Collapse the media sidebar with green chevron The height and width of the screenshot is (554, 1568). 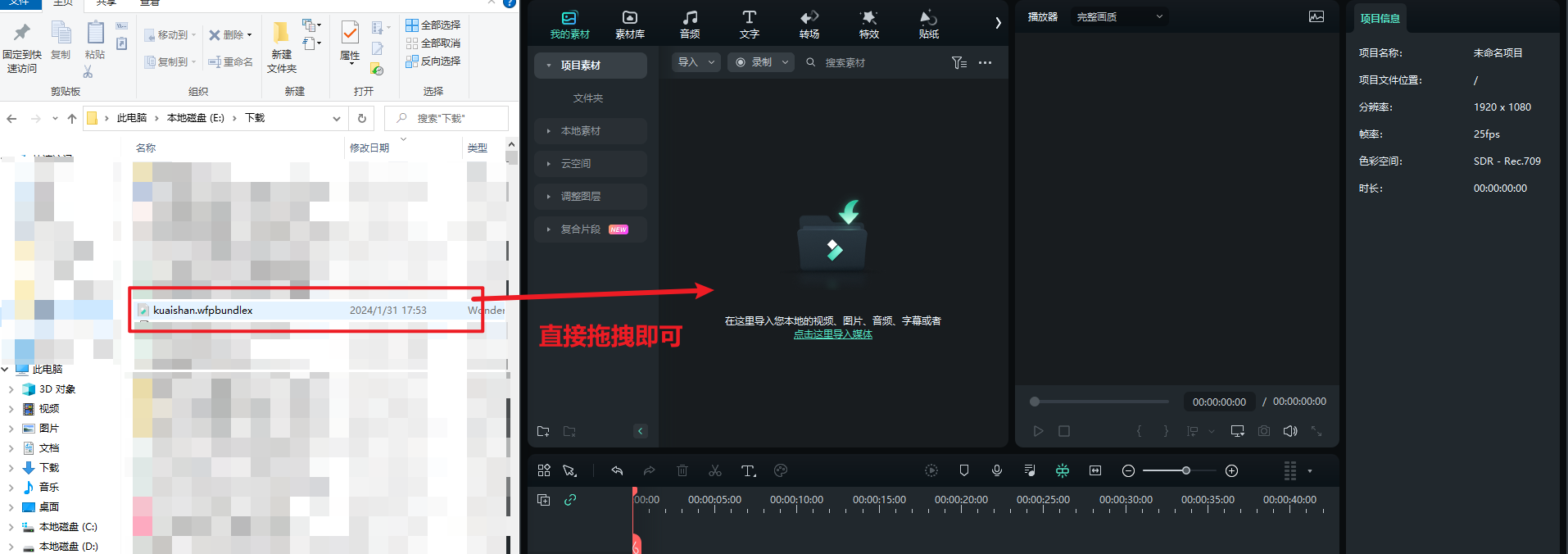(x=641, y=431)
